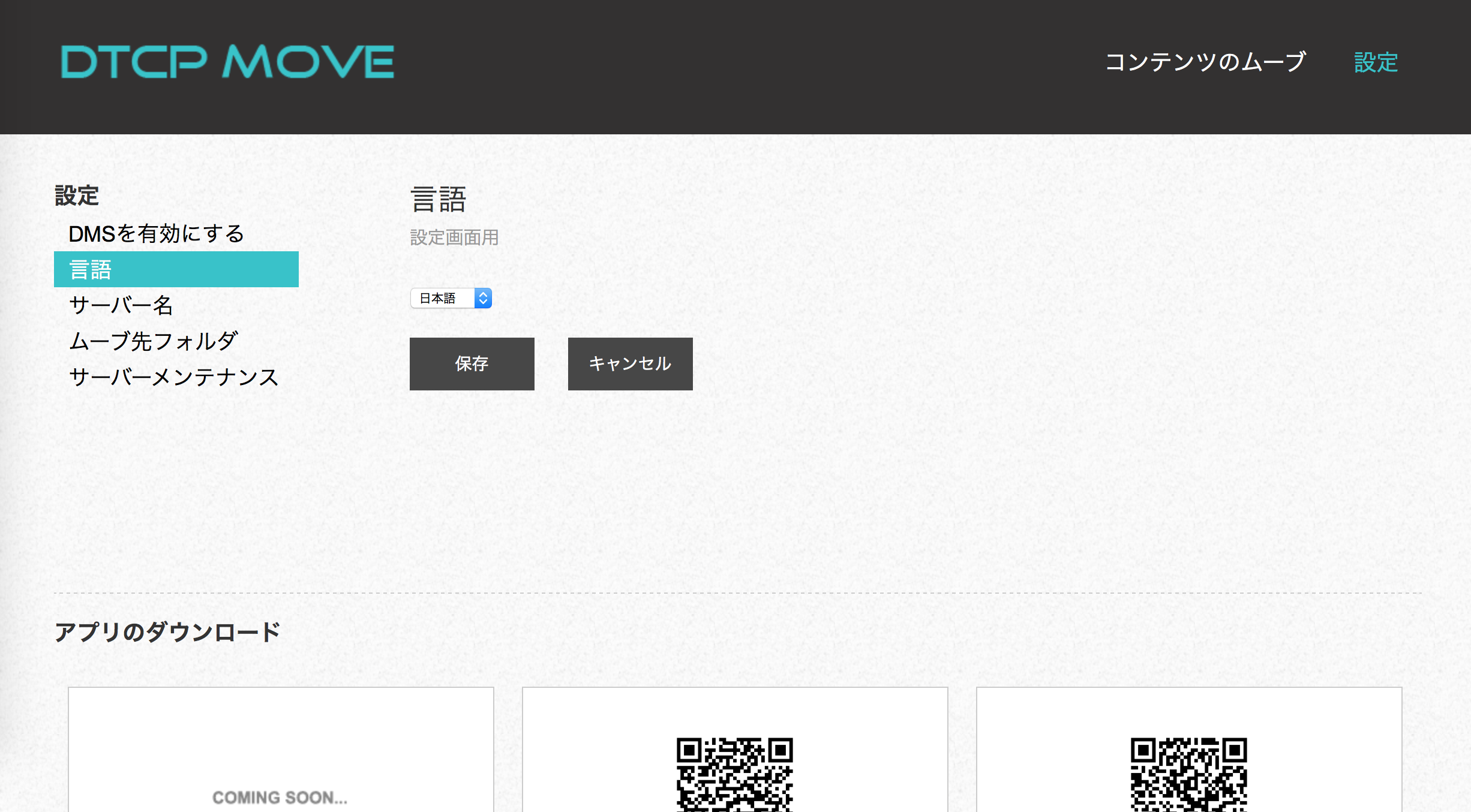1471x812 pixels.
Task: Click the 設定画面用 description text
Action: click(454, 237)
